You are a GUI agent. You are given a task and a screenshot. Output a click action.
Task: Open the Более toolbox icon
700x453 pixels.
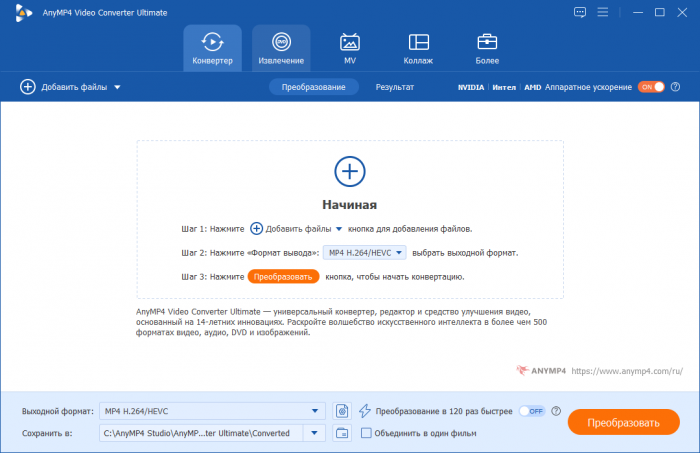click(x=487, y=48)
